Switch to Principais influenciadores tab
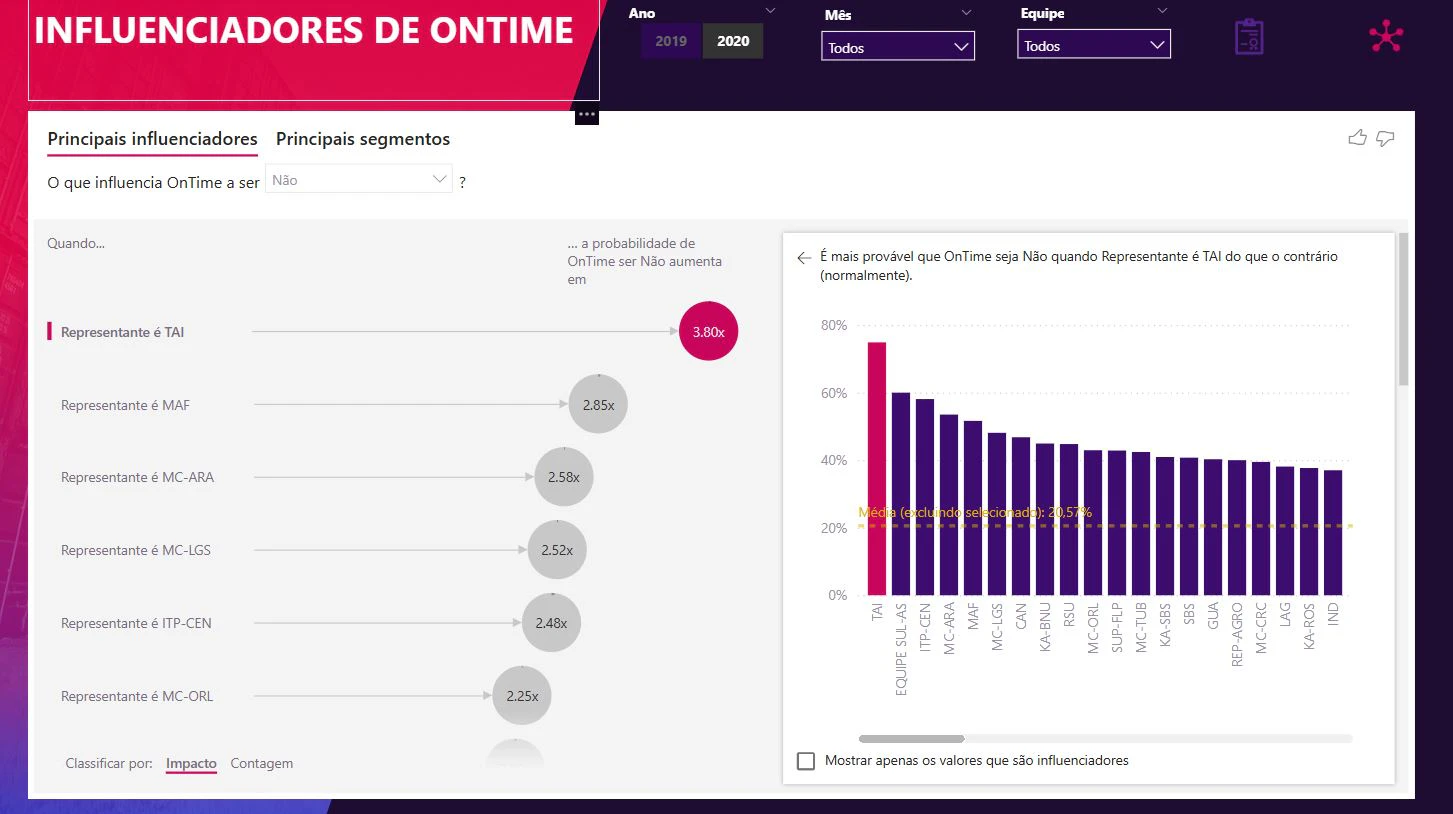This screenshot has width=1453, height=814. (153, 140)
